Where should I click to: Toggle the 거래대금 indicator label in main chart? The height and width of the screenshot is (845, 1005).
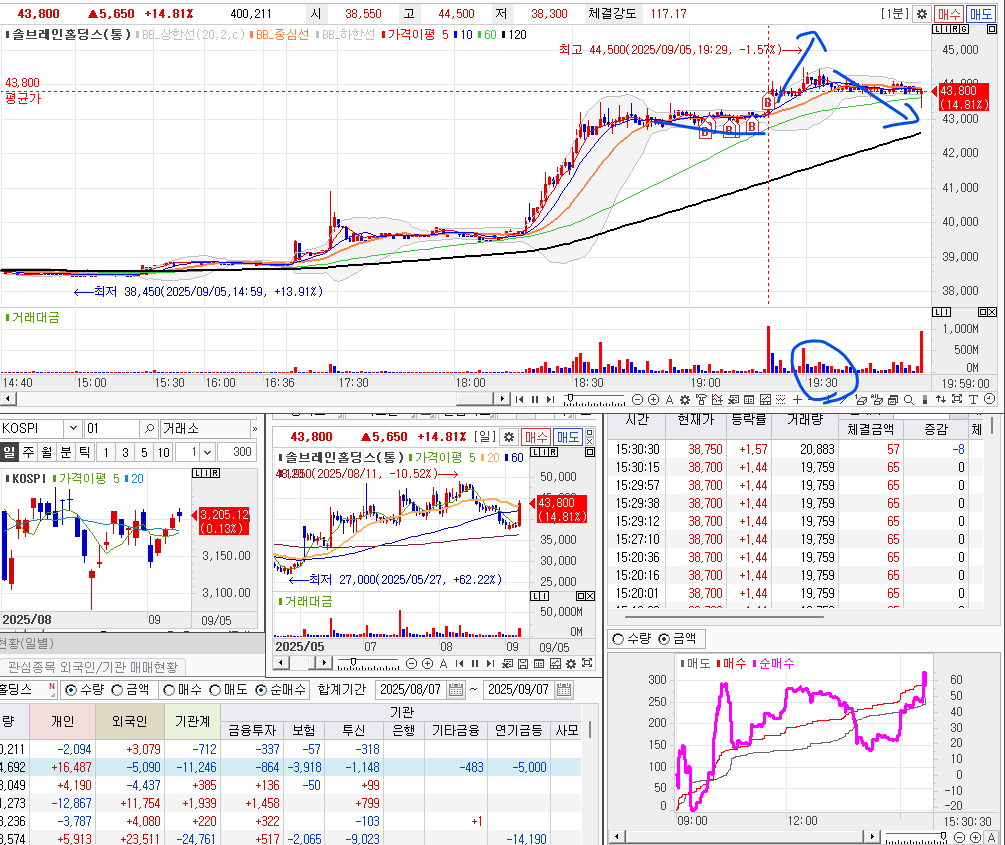click(x=33, y=317)
